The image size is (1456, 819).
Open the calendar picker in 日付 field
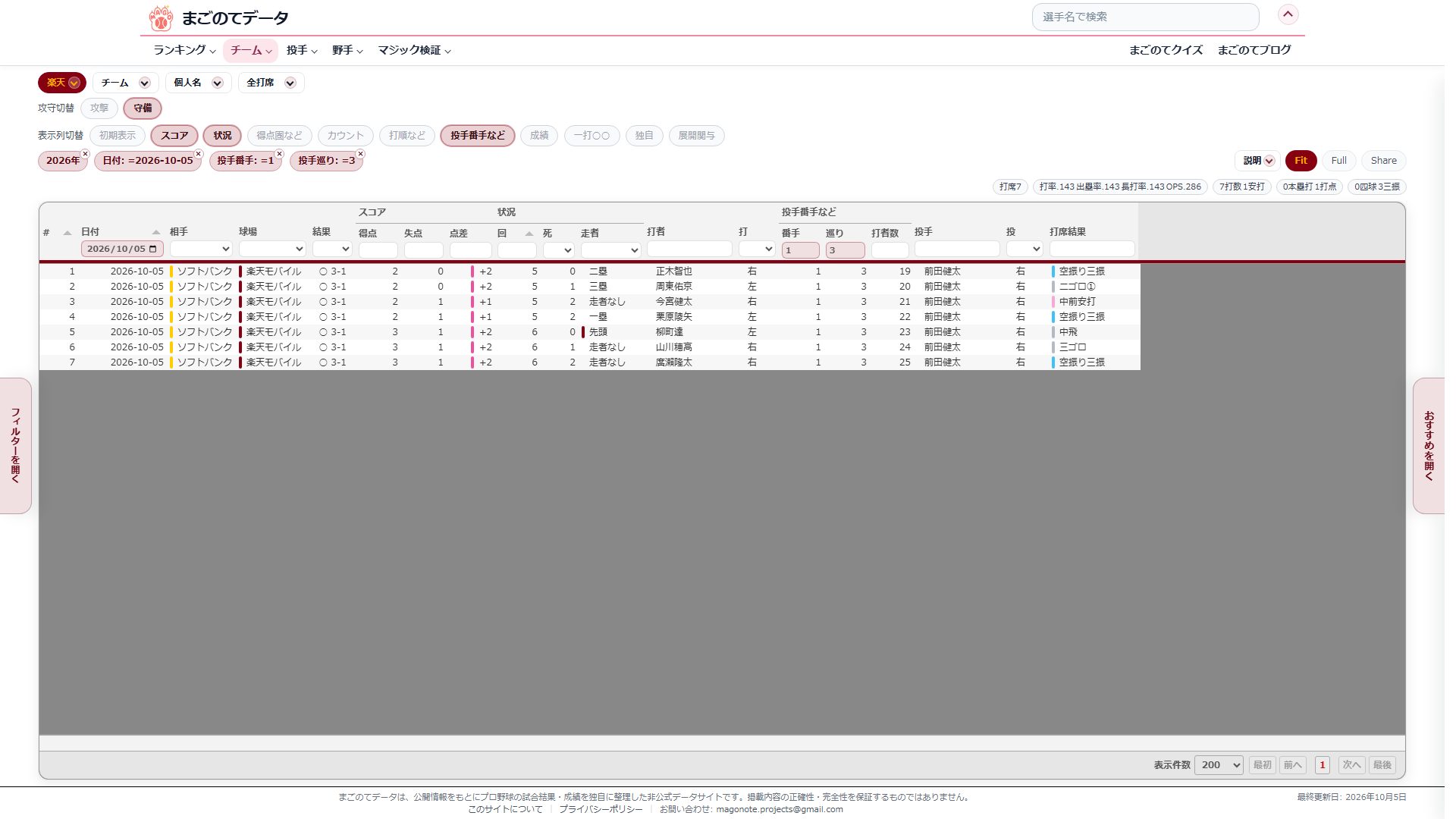pos(153,249)
